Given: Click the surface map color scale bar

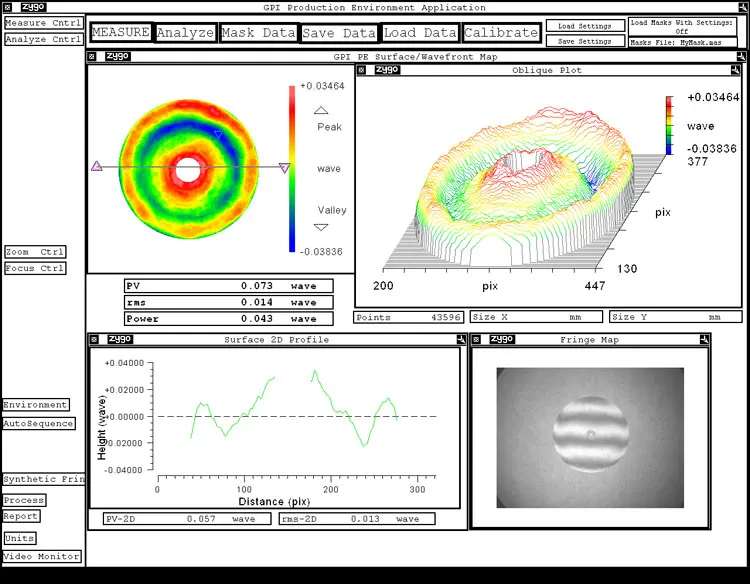Looking at the screenshot, I should pyautogui.click(x=292, y=168).
